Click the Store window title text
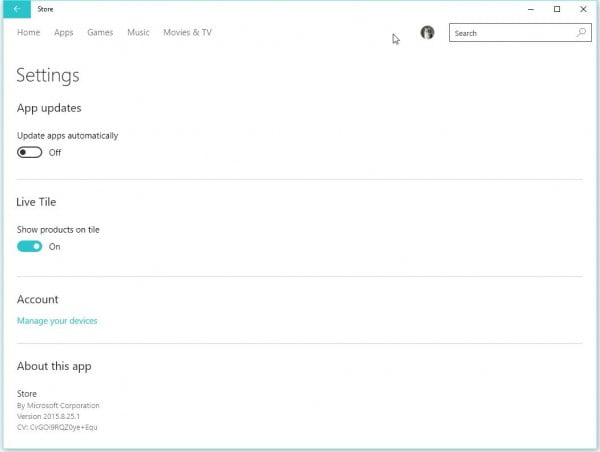The image size is (600, 452). (x=45, y=9)
